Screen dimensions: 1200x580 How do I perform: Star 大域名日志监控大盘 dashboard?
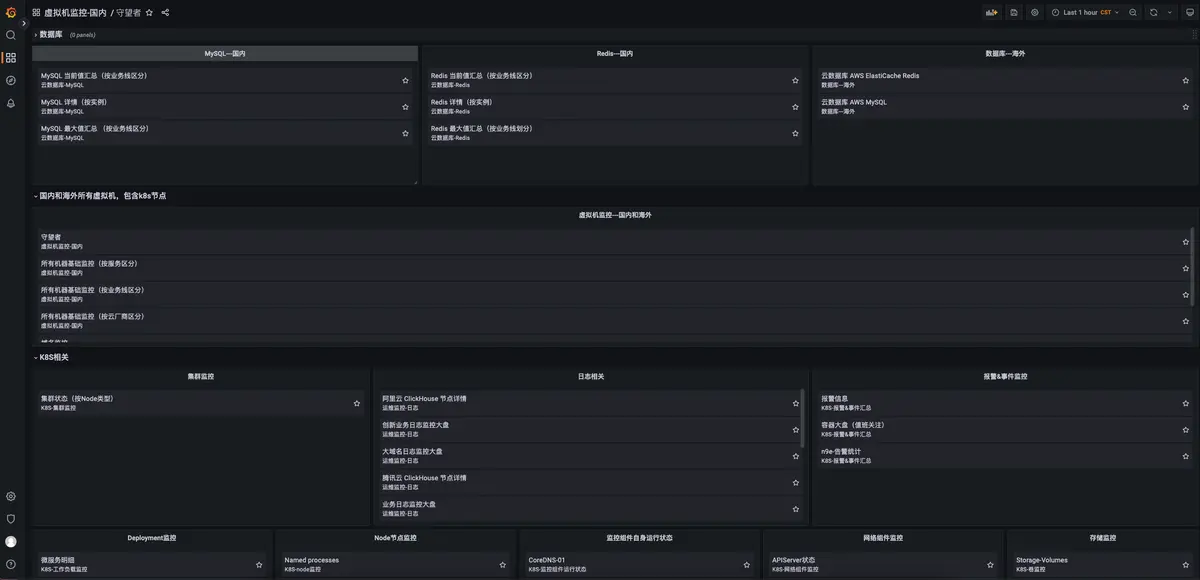coord(796,456)
